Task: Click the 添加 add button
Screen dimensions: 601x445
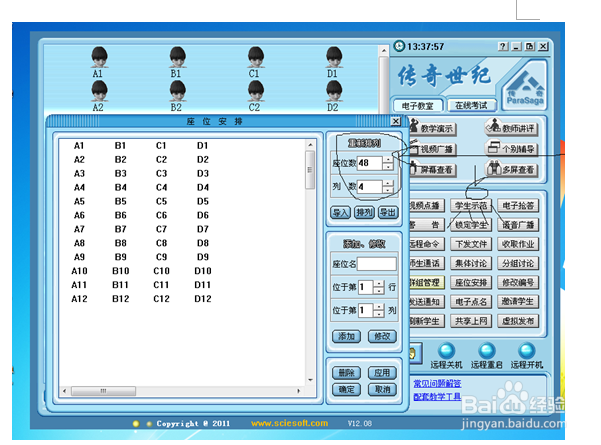Action: click(346, 336)
